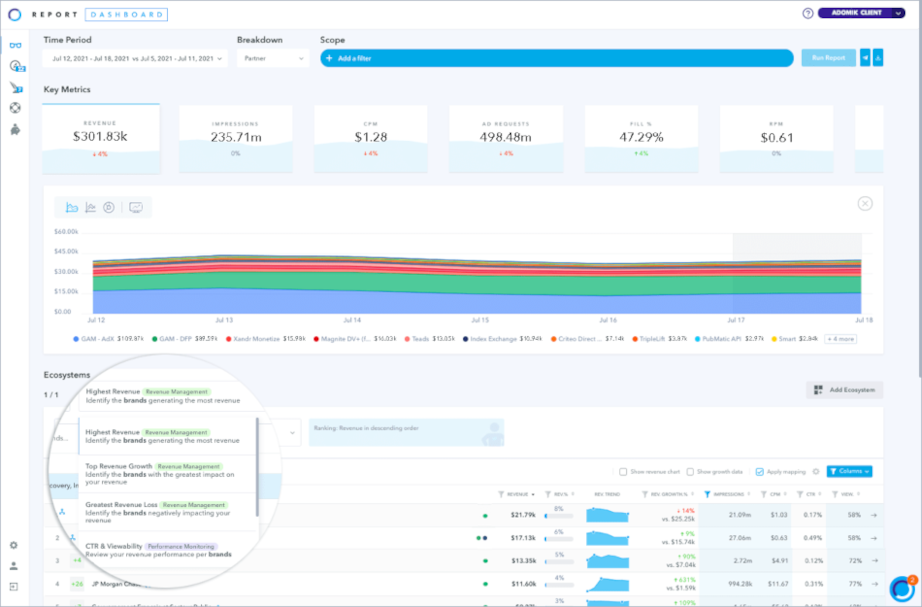Sort by Revenue column arrow
The width and height of the screenshot is (922, 607).
(x=533, y=495)
